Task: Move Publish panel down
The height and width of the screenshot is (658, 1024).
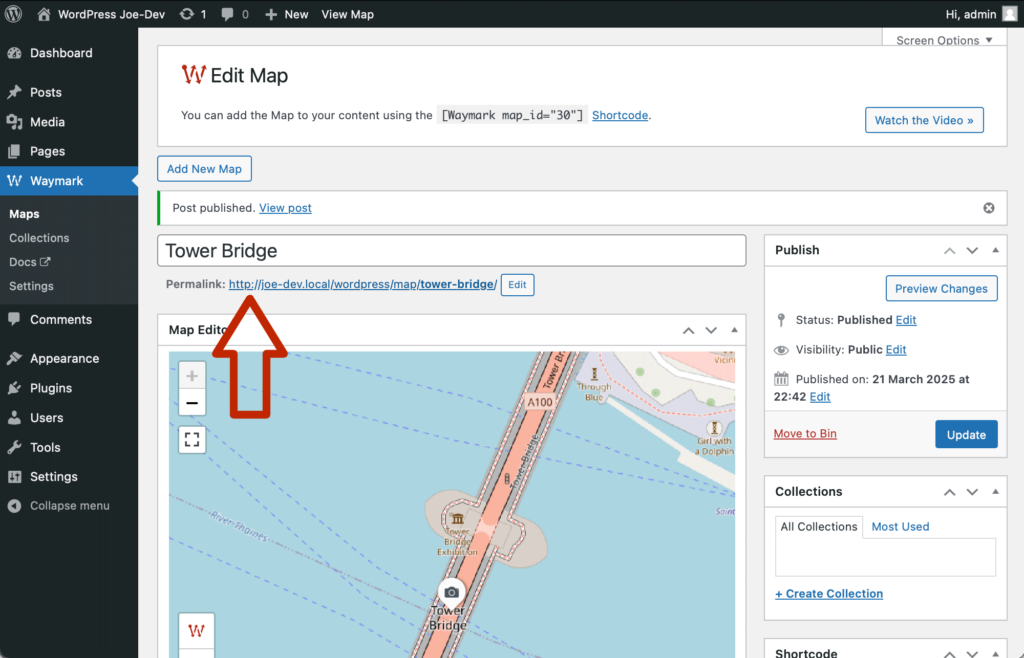Action: [970, 250]
